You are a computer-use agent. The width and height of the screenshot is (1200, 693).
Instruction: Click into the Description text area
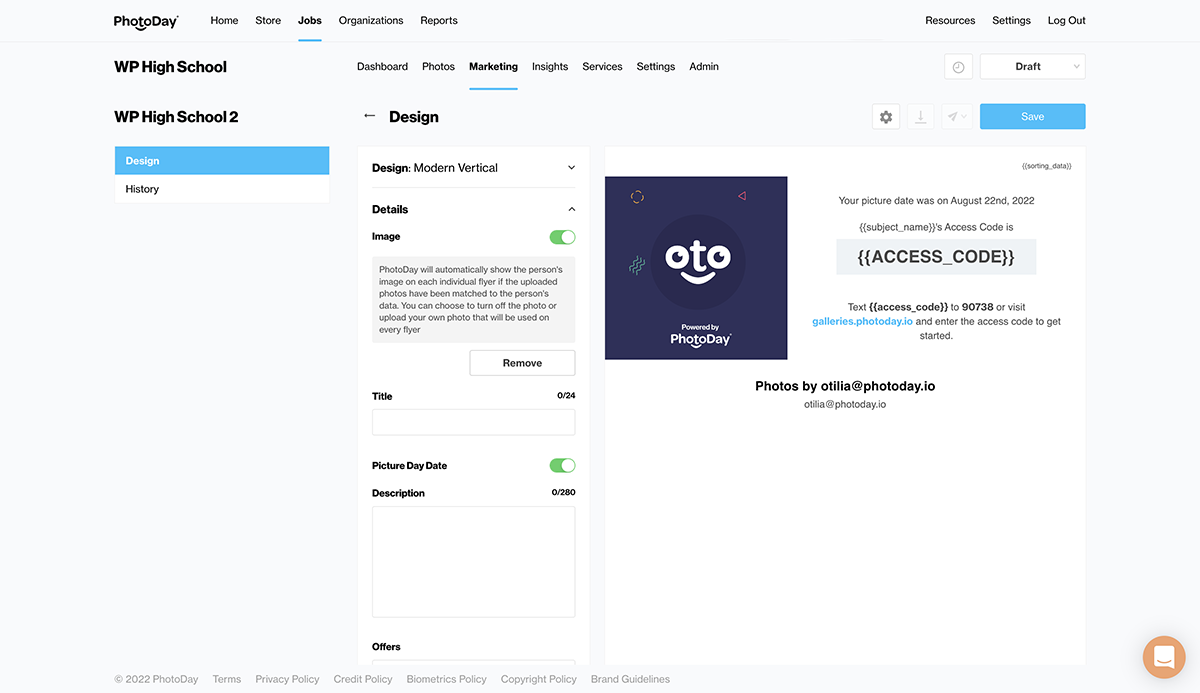(x=474, y=562)
